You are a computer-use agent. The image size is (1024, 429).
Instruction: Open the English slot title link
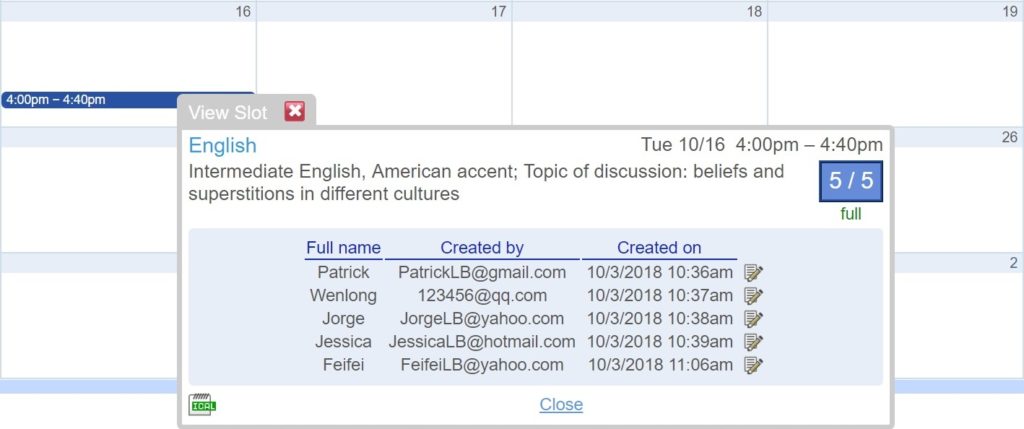223,145
